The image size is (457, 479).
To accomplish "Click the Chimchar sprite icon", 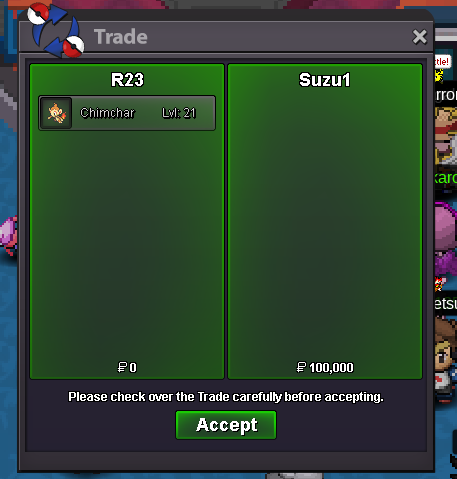I will click(56, 113).
